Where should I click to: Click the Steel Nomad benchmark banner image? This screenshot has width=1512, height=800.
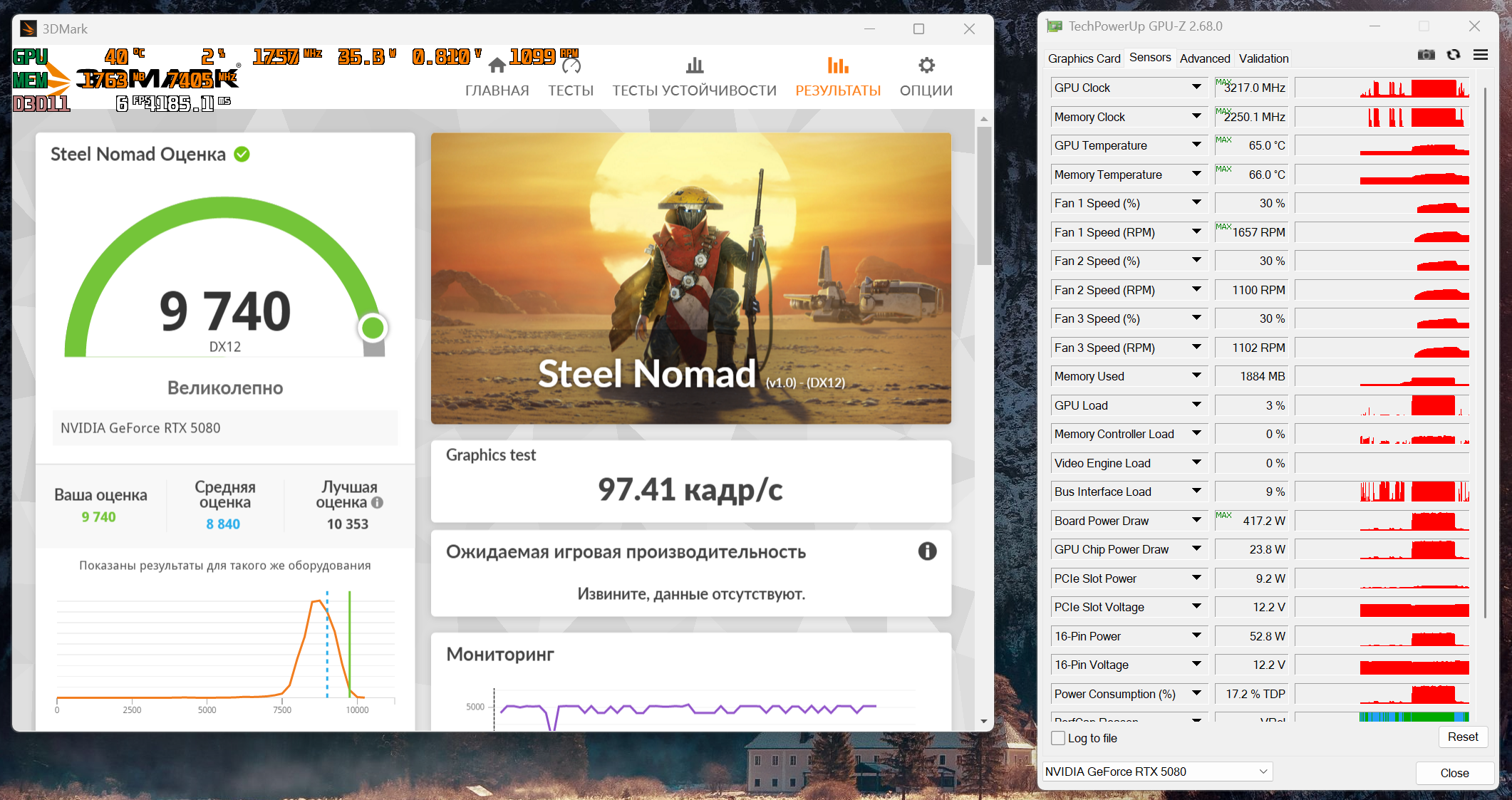coord(690,278)
